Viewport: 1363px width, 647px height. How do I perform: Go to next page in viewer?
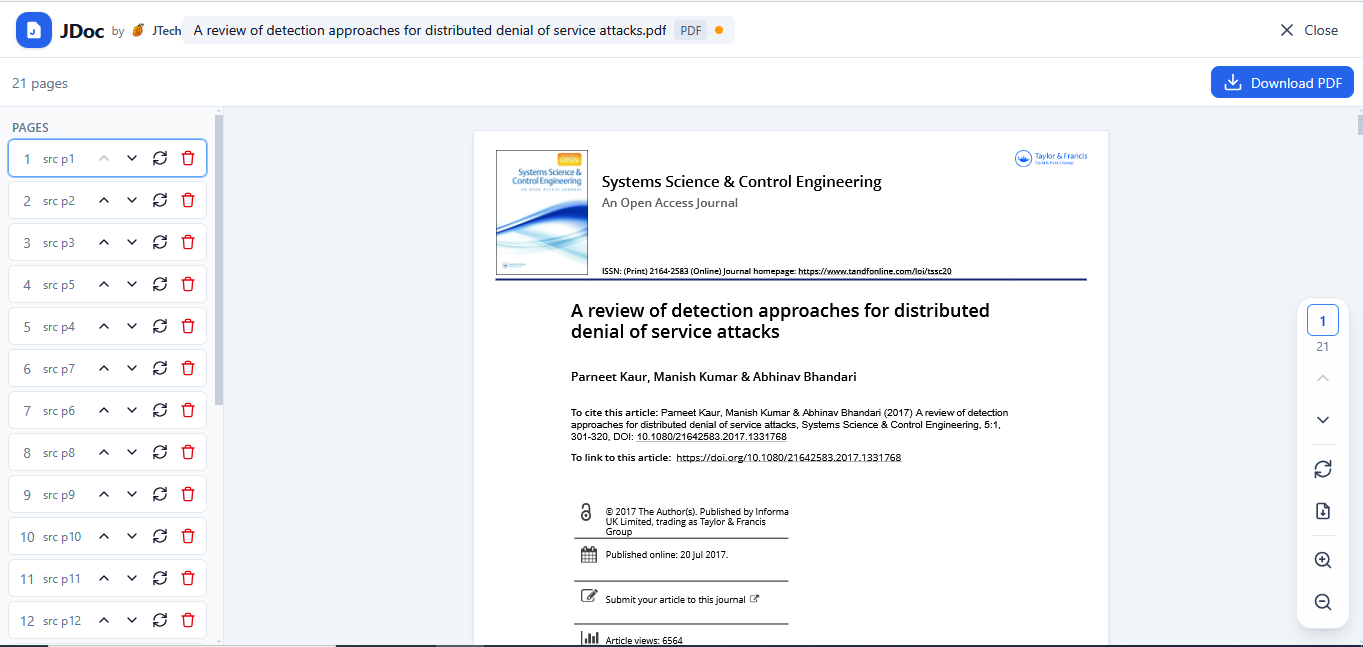(1323, 420)
